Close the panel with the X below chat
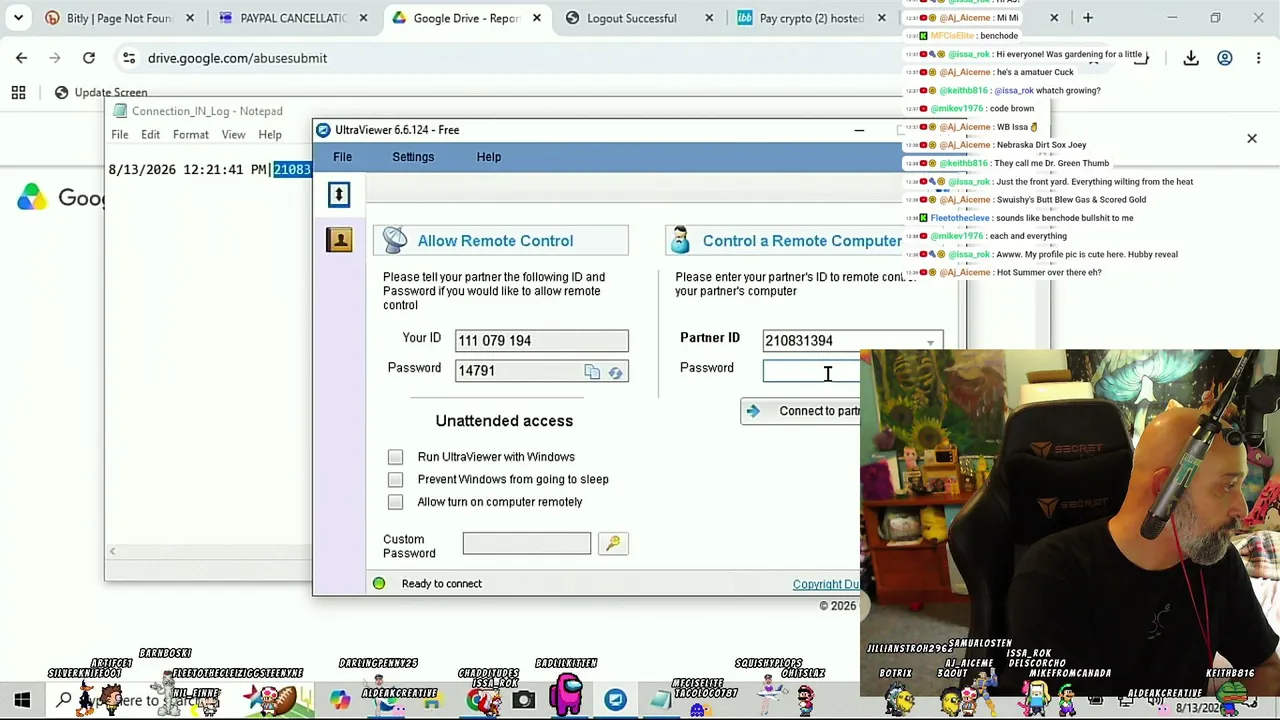This screenshot has width=1280, height=720. point(1251,139)
